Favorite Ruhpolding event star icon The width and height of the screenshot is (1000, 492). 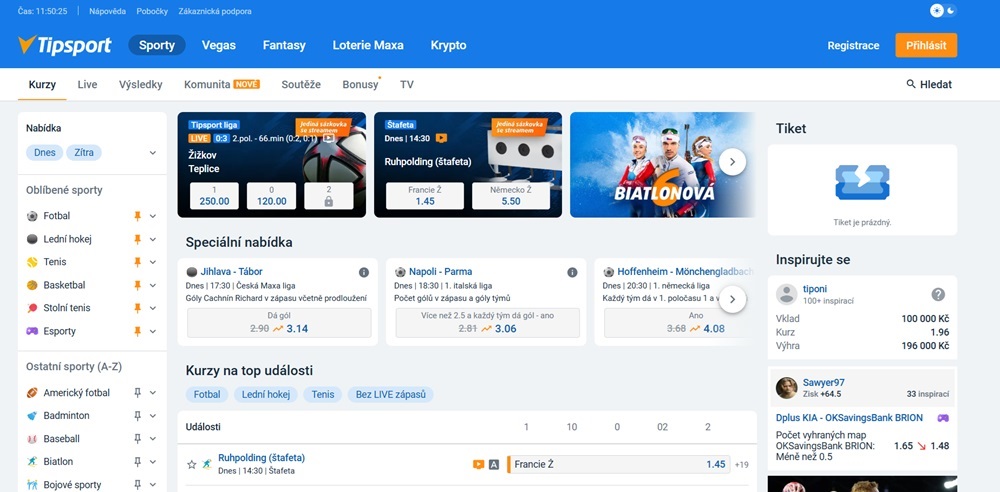pos(191,465)
